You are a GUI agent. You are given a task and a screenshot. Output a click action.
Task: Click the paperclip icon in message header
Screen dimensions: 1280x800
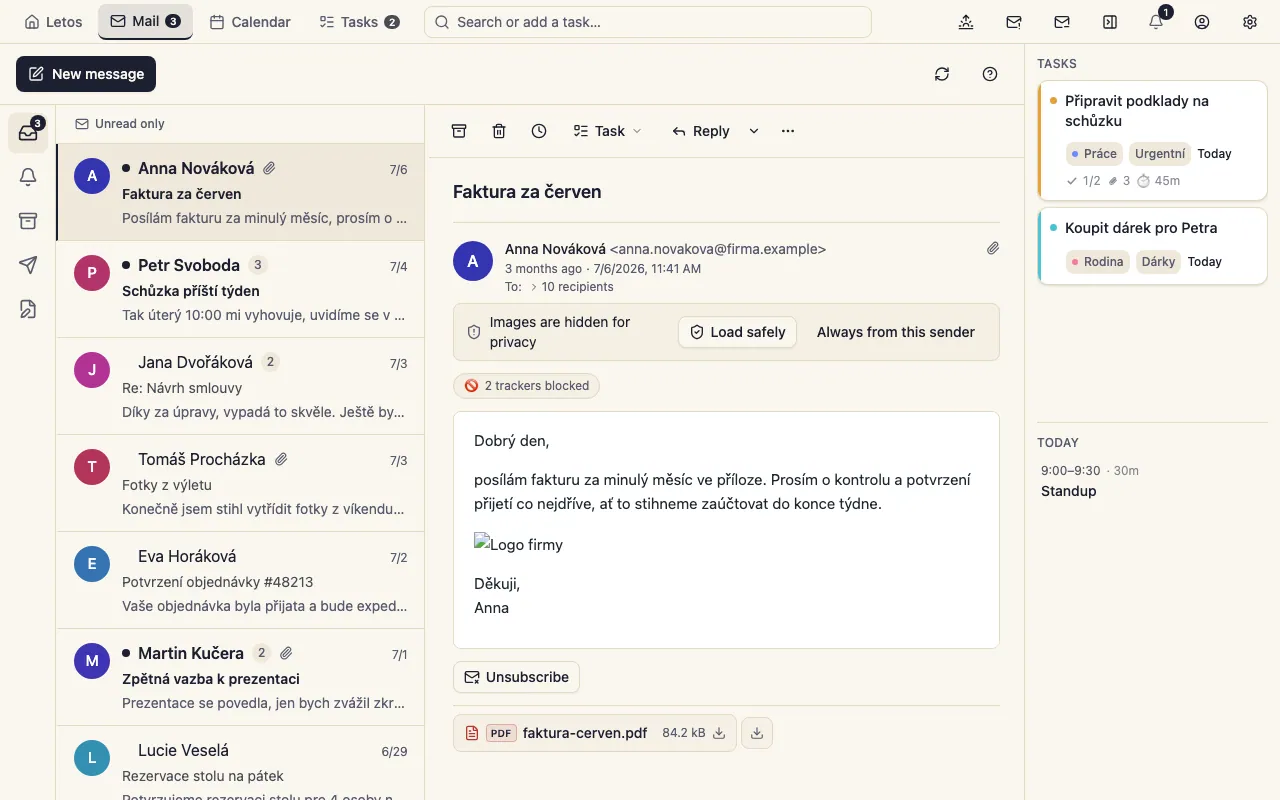[x=993, y=248]
